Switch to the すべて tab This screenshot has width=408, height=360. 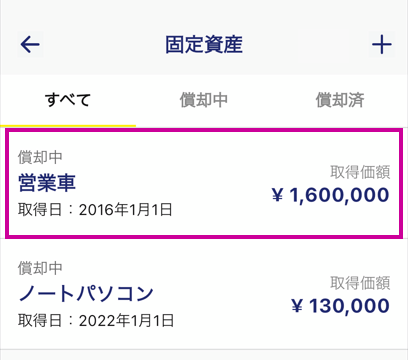click(68, 100)
